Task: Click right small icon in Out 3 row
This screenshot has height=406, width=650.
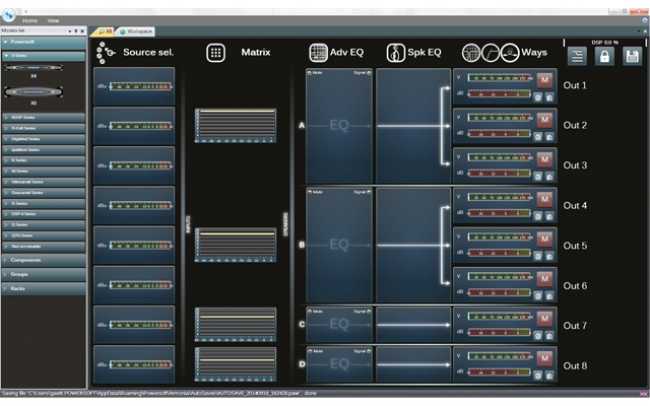Action: [x=549, y=177]
